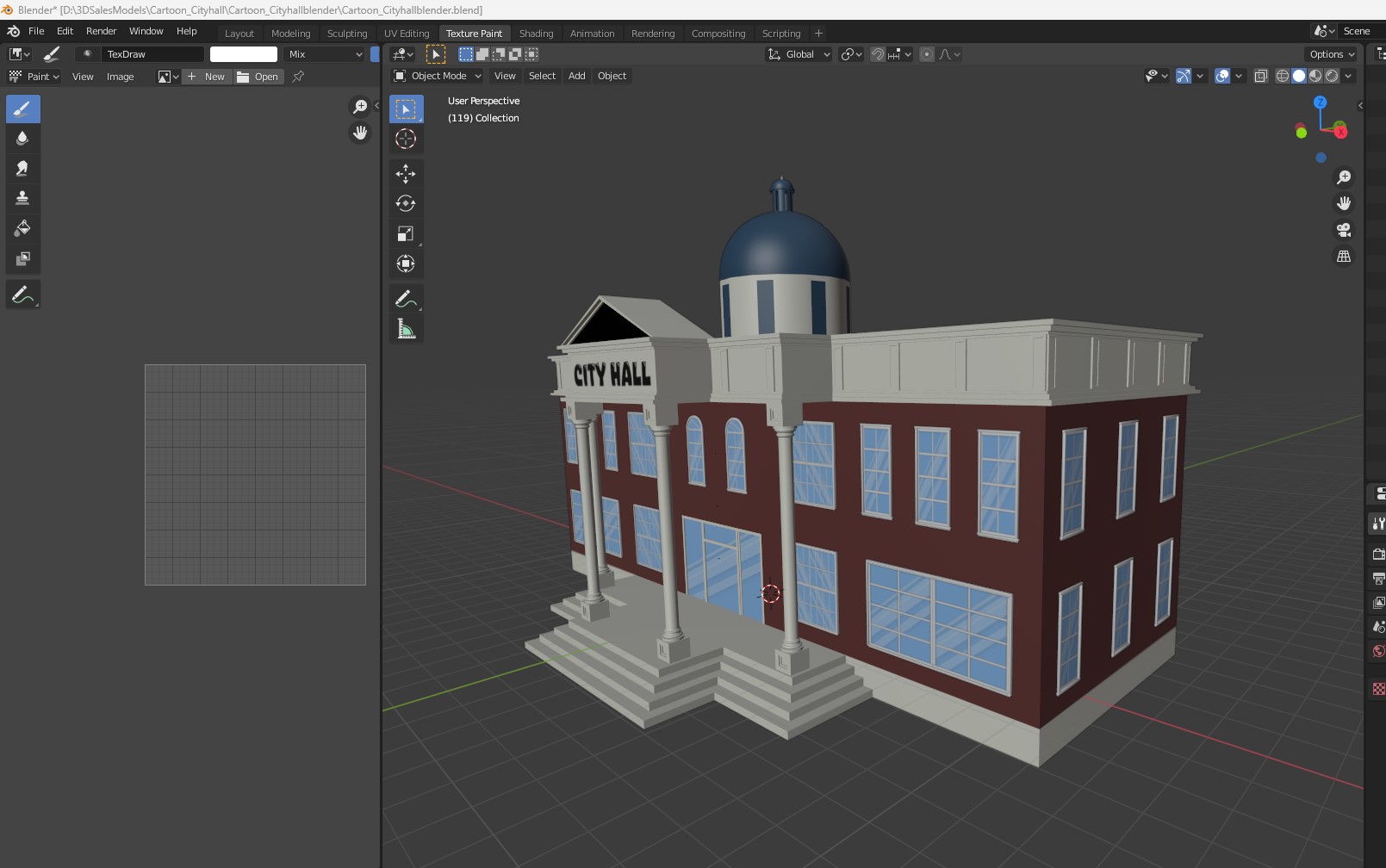Select the Measure tool

(406, 329)
